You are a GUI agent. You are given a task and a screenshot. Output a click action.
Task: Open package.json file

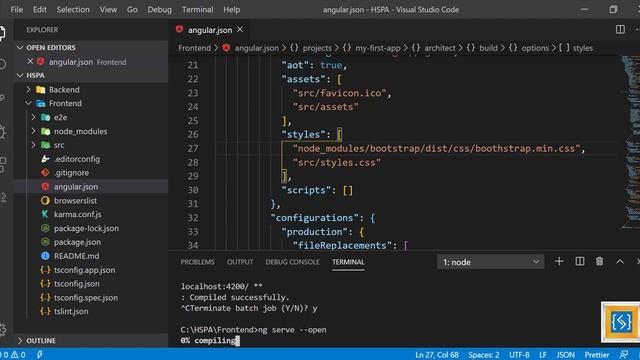coord(77,242)
